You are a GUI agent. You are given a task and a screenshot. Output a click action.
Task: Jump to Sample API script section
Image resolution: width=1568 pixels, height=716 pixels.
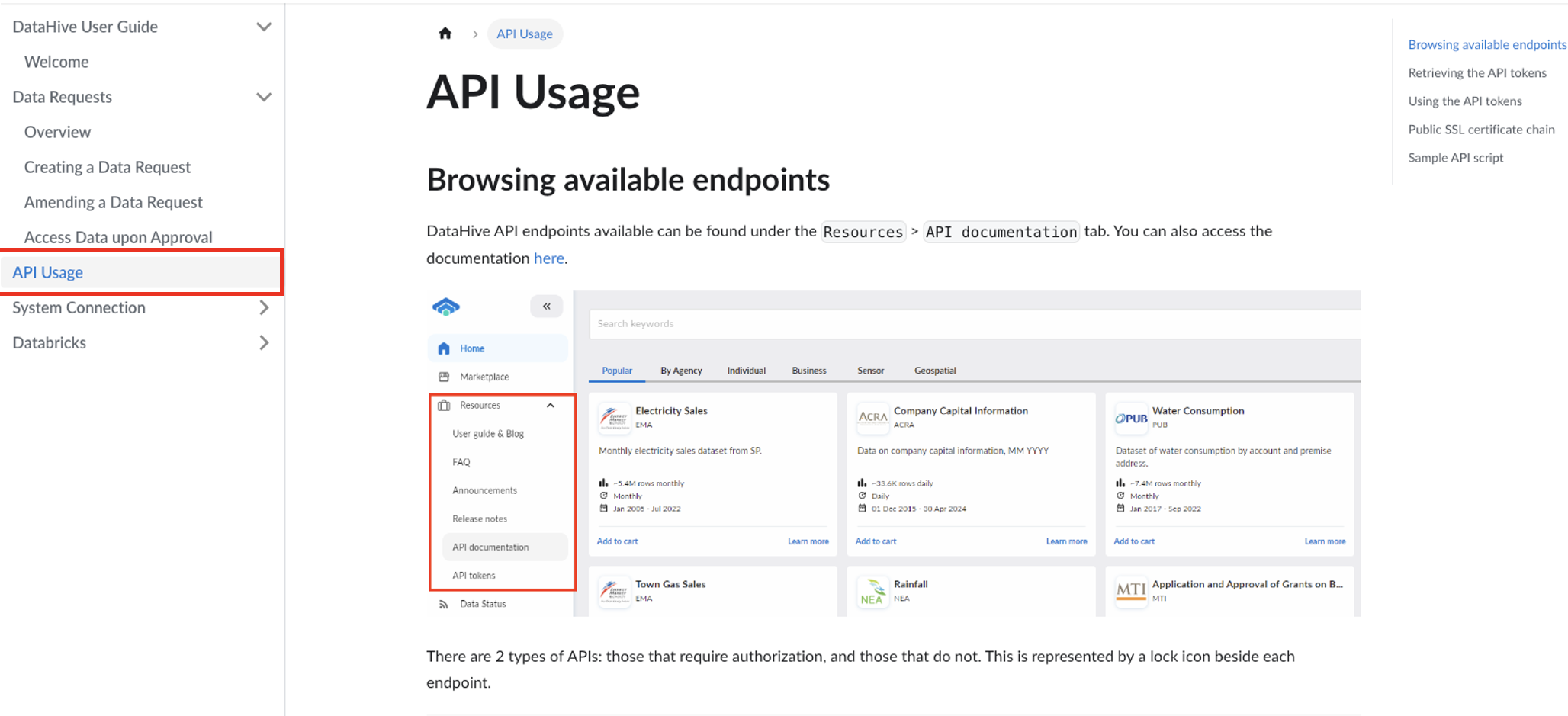[x=1456, y=157]
